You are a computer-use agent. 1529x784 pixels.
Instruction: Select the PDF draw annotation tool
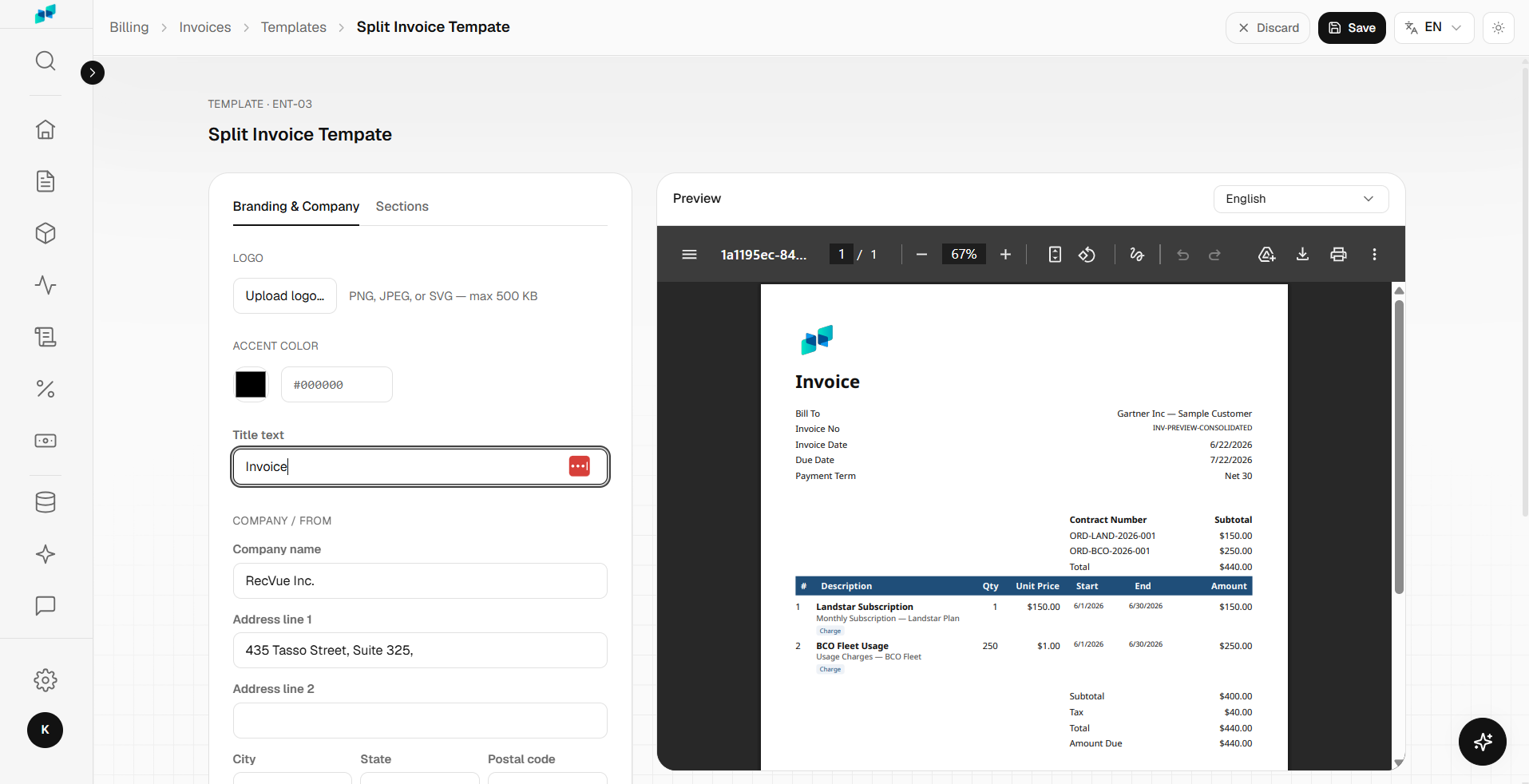click(x=1137, y=255)
